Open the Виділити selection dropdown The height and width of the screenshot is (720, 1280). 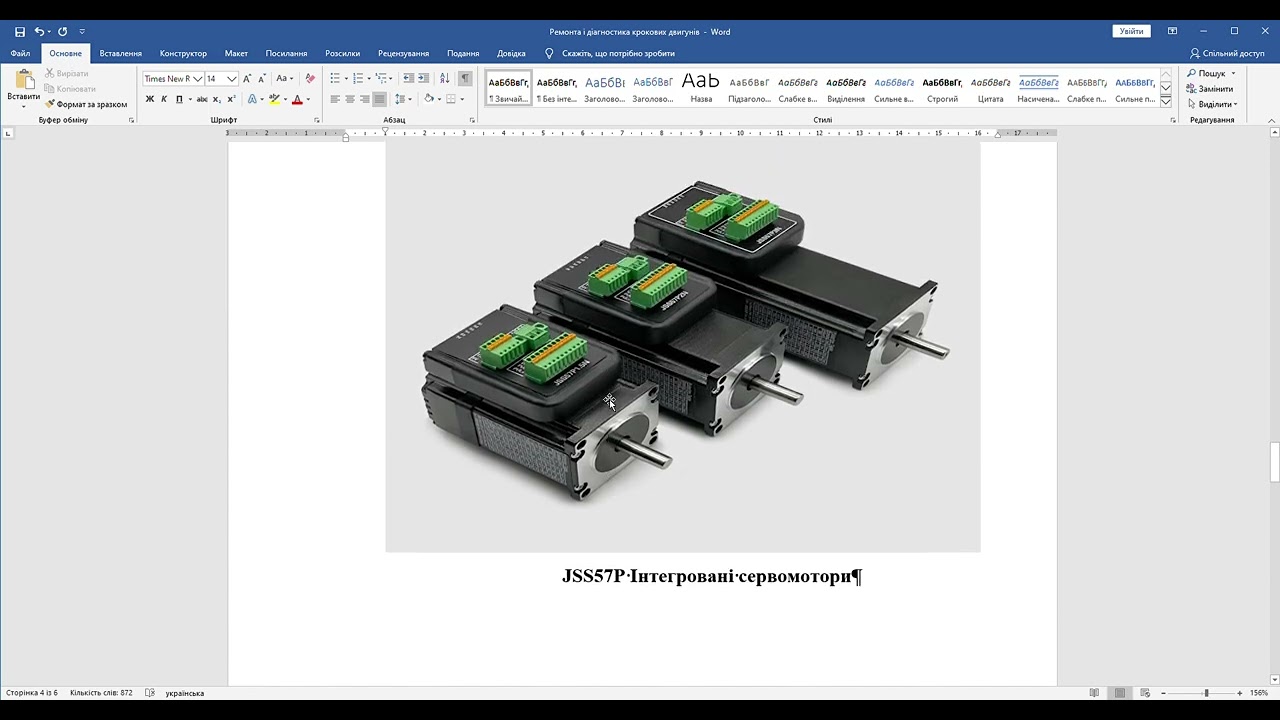click(x=1212, y=104)
